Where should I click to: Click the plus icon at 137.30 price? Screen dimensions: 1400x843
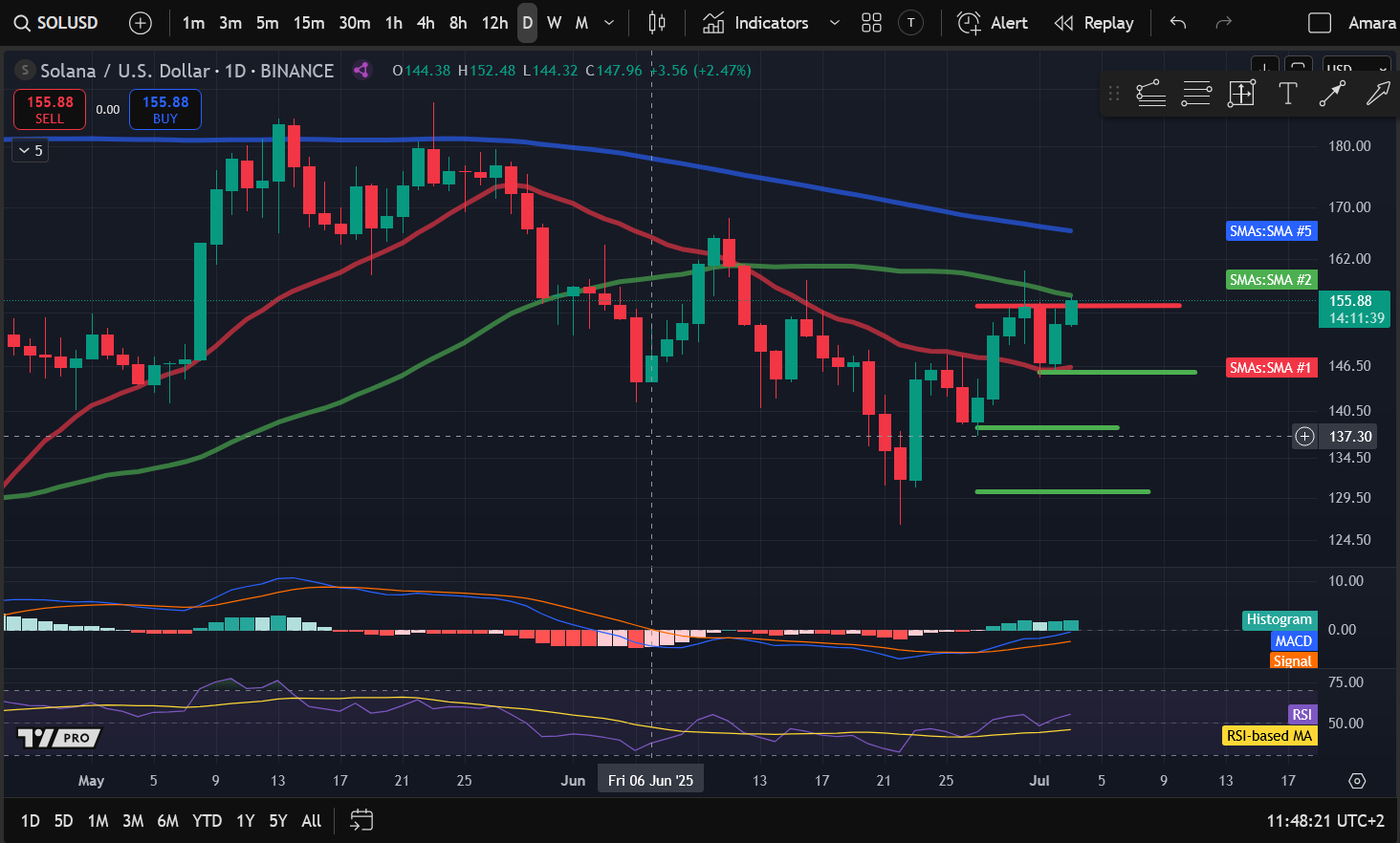[x=1305, y=437]
